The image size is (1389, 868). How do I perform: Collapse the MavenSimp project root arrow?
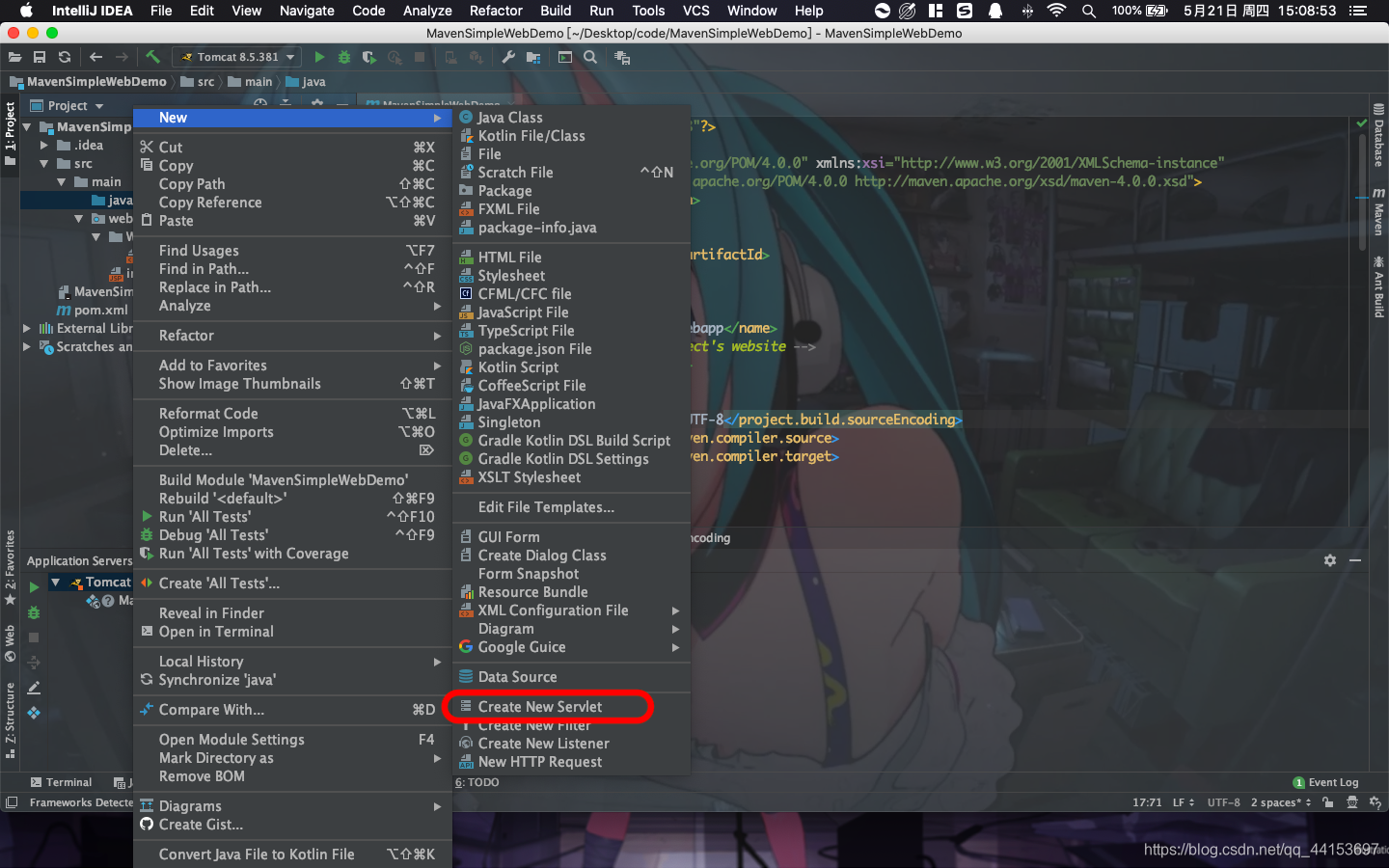(27, 127)
